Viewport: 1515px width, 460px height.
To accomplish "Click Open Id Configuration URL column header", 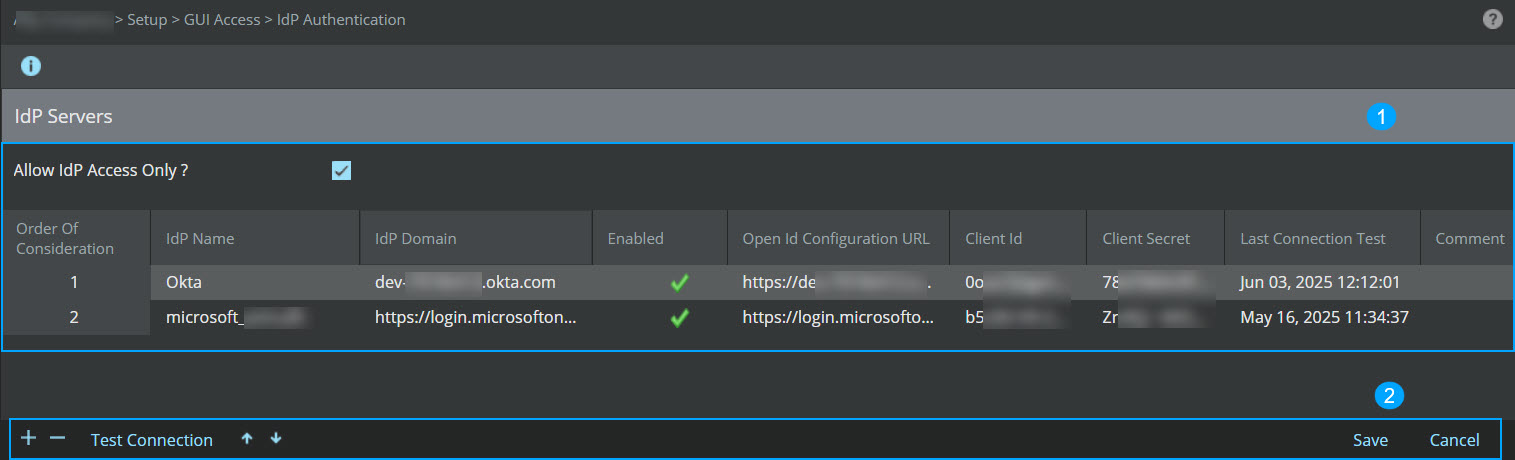I will (838, 238).
